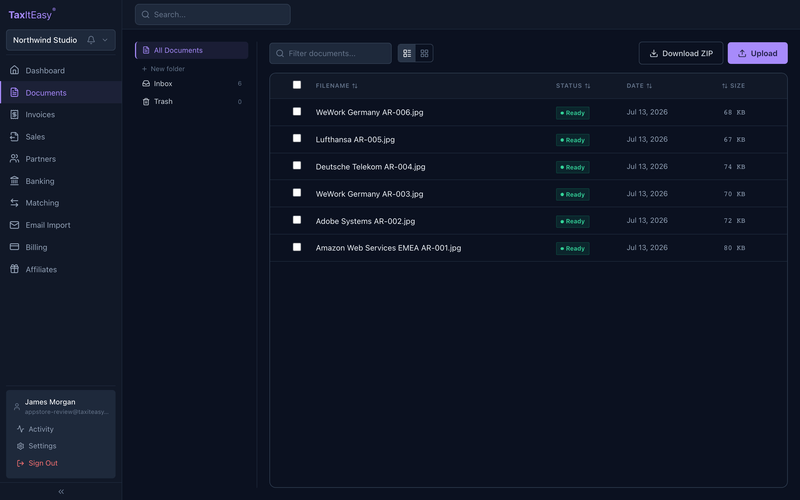Click the Filter documents input
This screenshot has height=500, width=800.
point(330,53)
